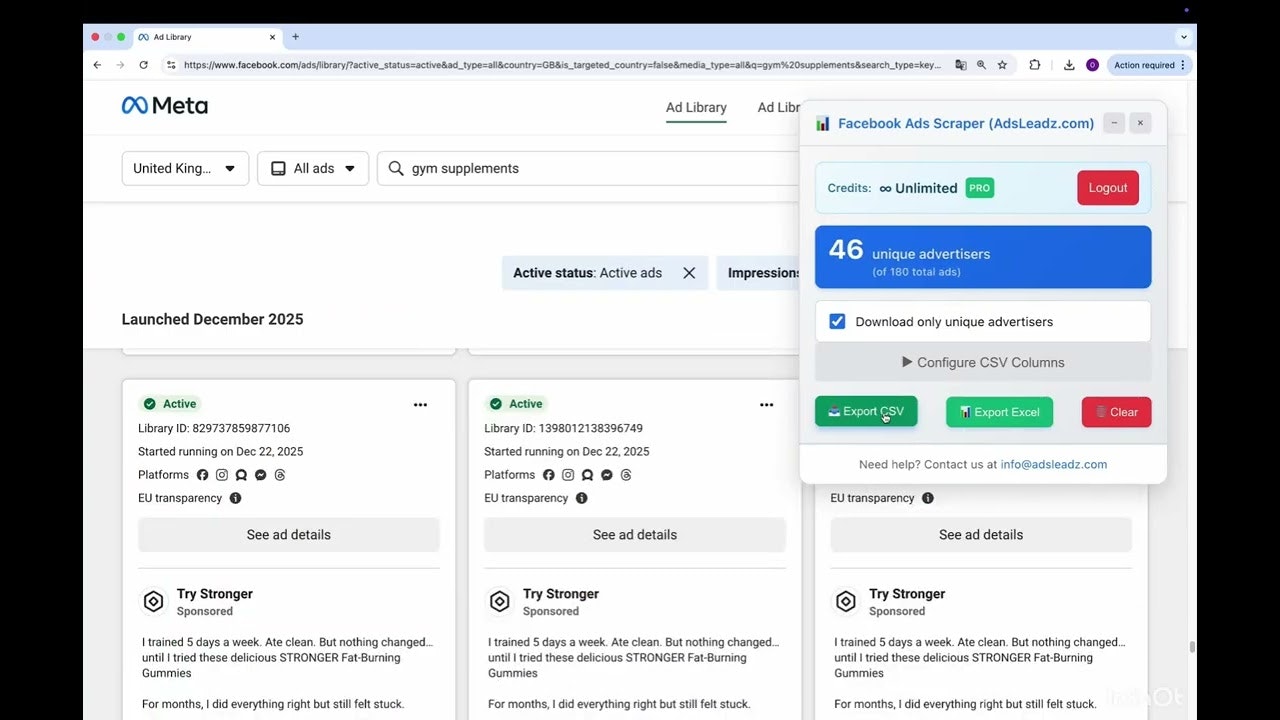
Task: Click the Facebook platform icon on the first ad
Action: tap(204, 475)
